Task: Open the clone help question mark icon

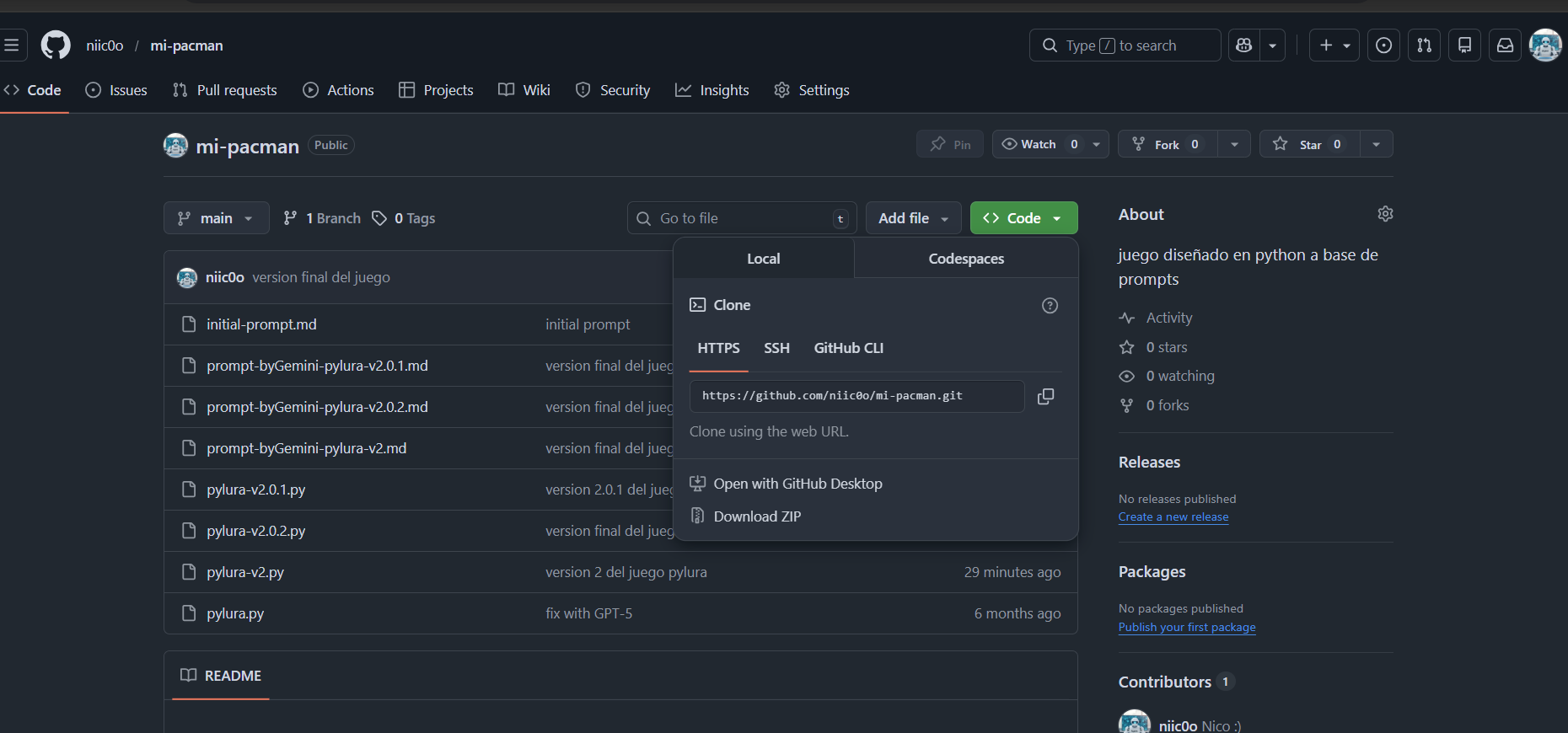Action: 1050,306
